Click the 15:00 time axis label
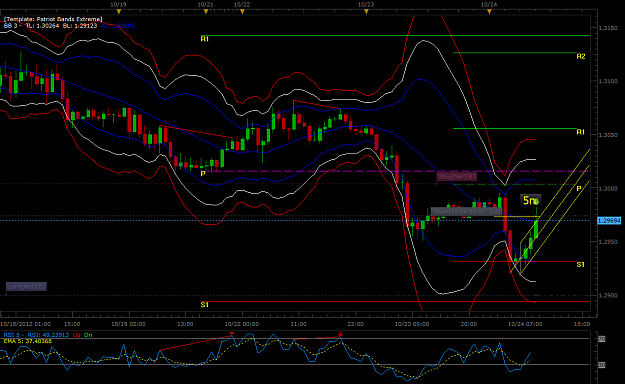625x384 pixels. (72, 324)
